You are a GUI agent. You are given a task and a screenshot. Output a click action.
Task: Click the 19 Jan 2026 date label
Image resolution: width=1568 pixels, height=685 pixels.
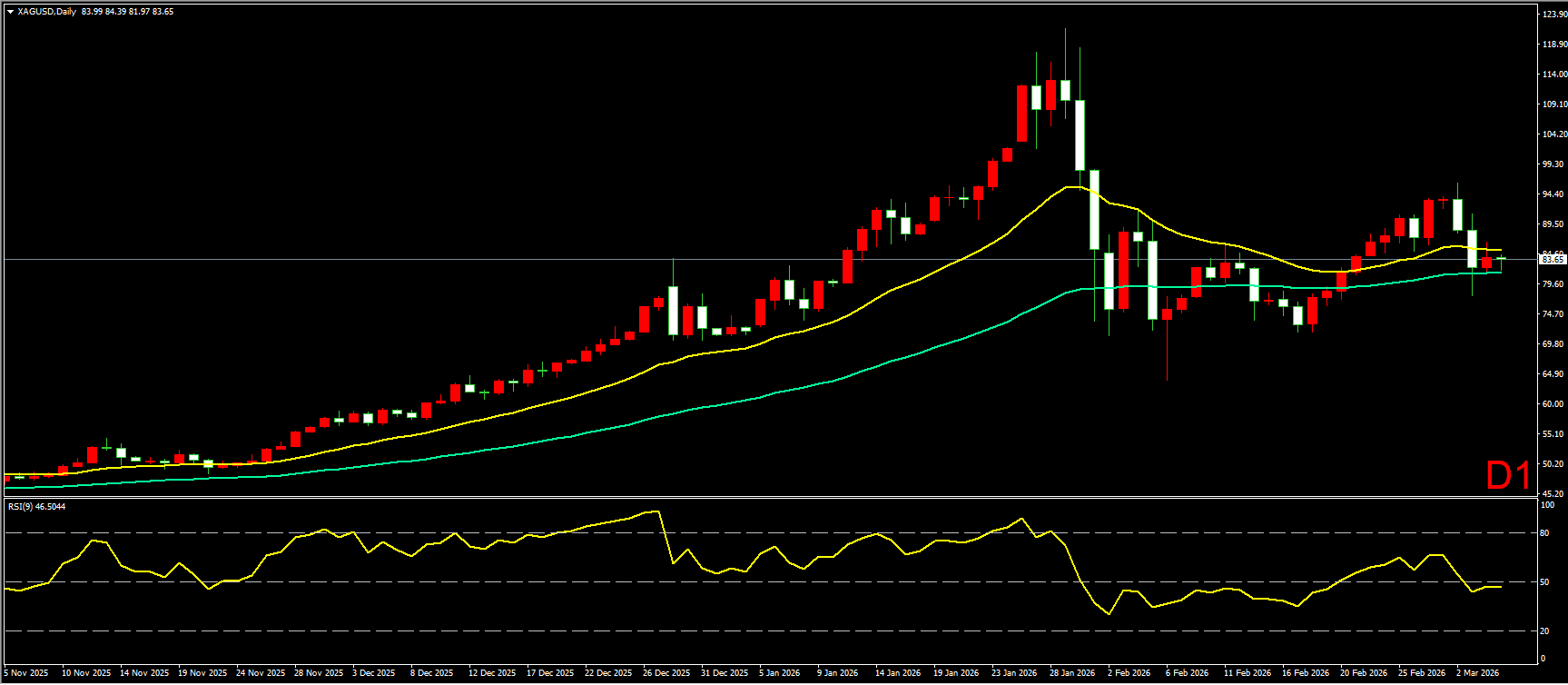[x=956, y=673]
